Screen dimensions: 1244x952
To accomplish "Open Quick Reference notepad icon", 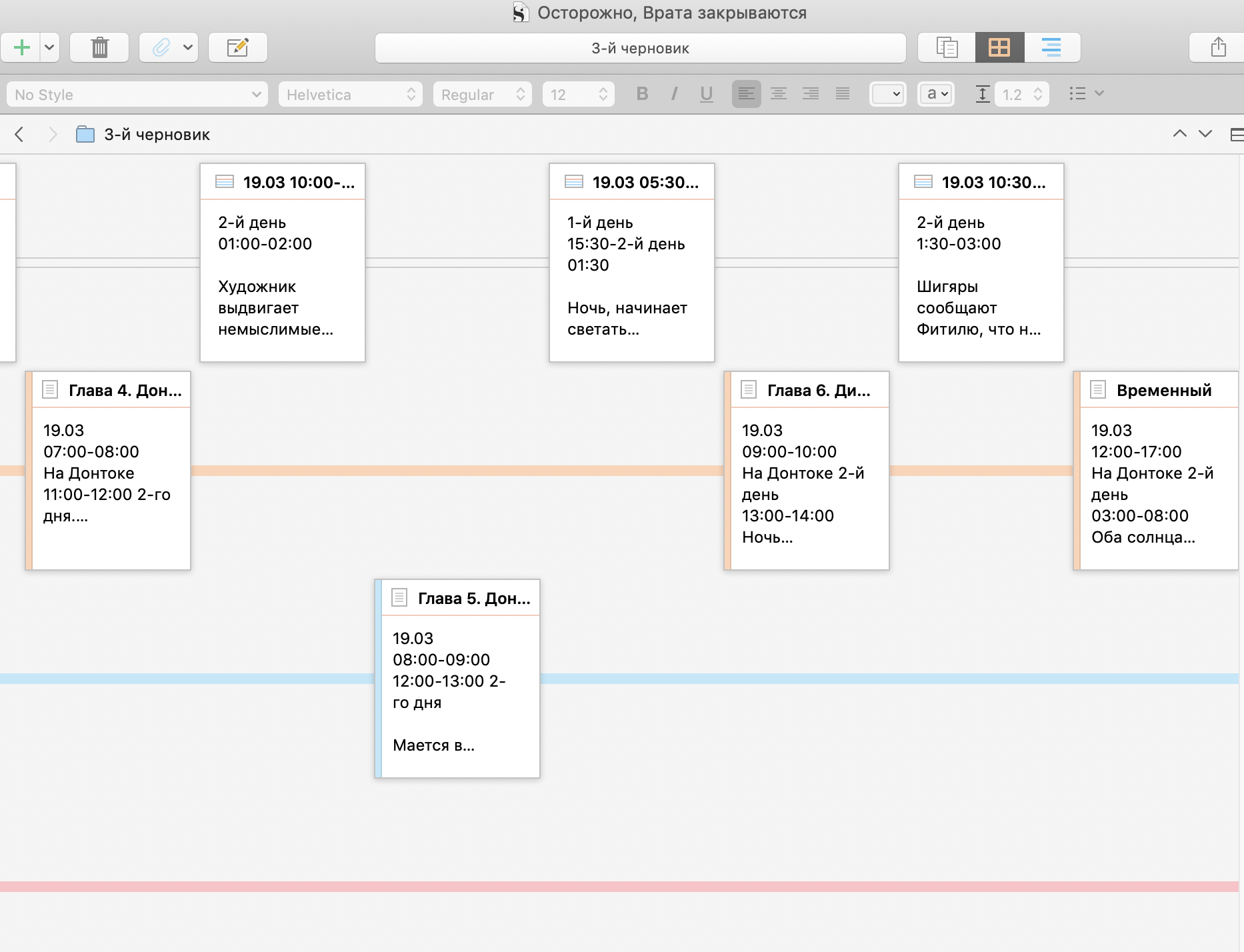I will pos(238,47).
